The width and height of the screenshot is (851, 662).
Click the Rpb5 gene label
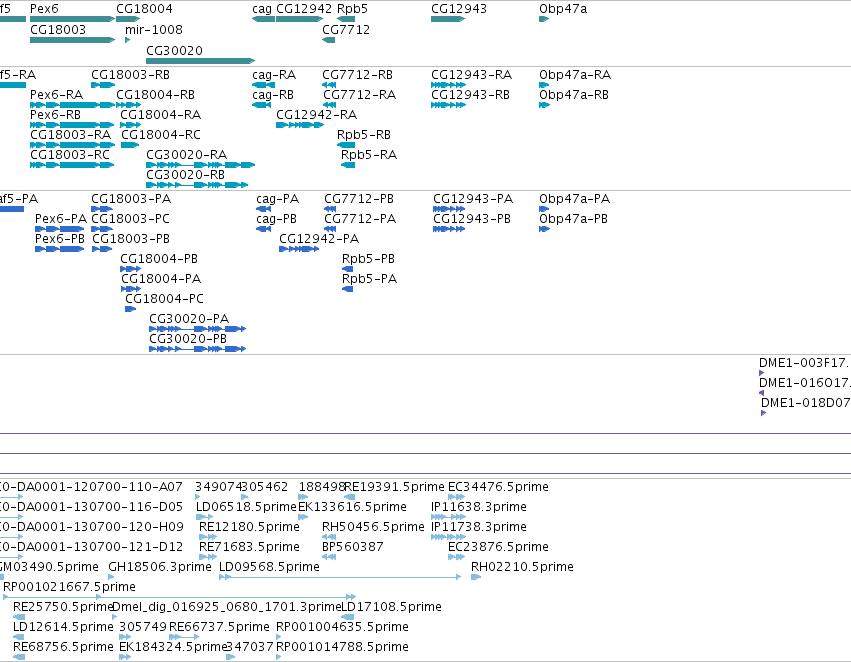352,9
